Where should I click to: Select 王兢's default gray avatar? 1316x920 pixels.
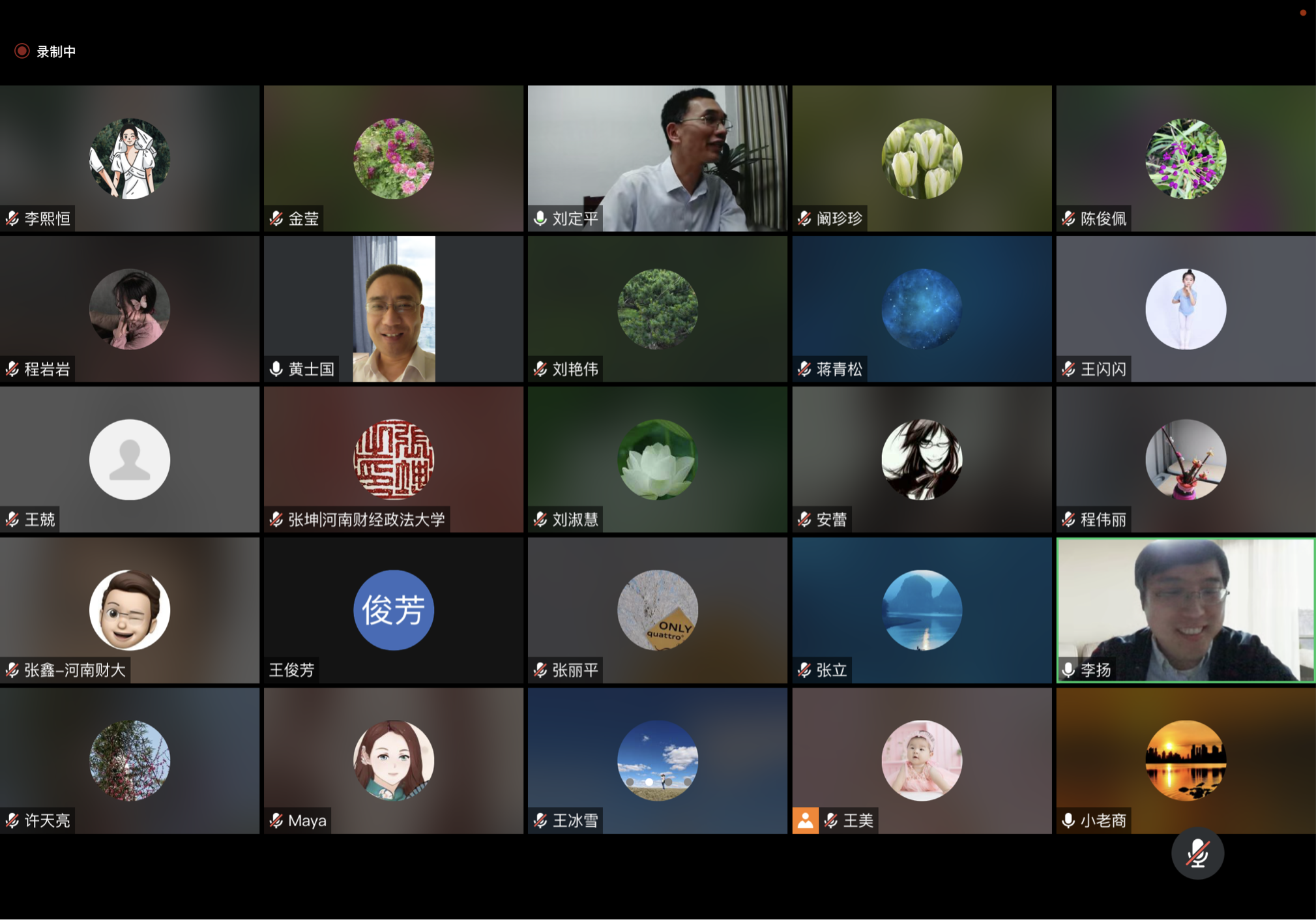[130, 460]
